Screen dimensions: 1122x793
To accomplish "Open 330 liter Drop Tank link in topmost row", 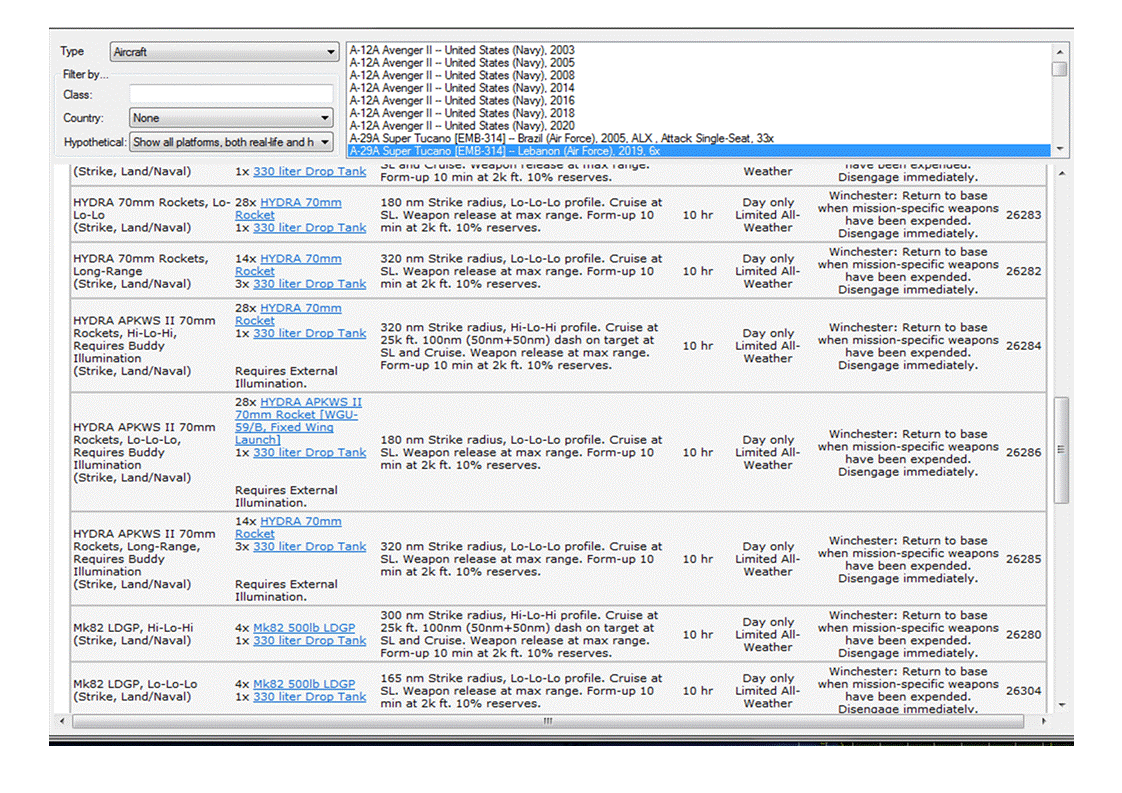I will click(310, 172).
